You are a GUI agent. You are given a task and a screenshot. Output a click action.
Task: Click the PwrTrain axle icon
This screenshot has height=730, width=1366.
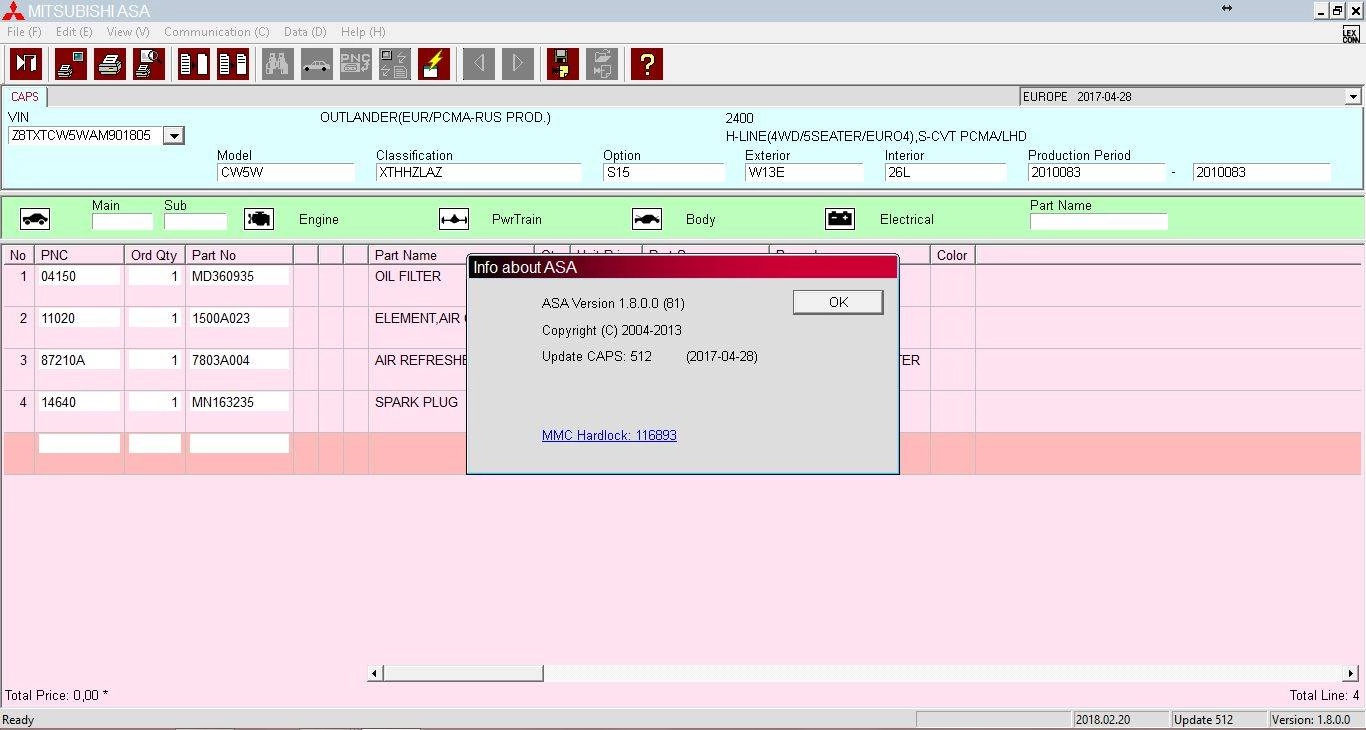pos(454,219)
